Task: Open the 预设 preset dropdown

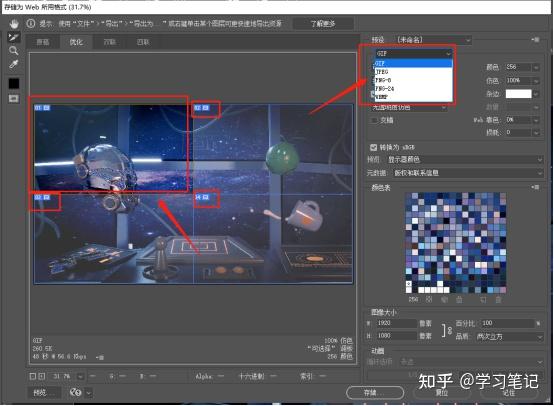Action: [434, 40]
